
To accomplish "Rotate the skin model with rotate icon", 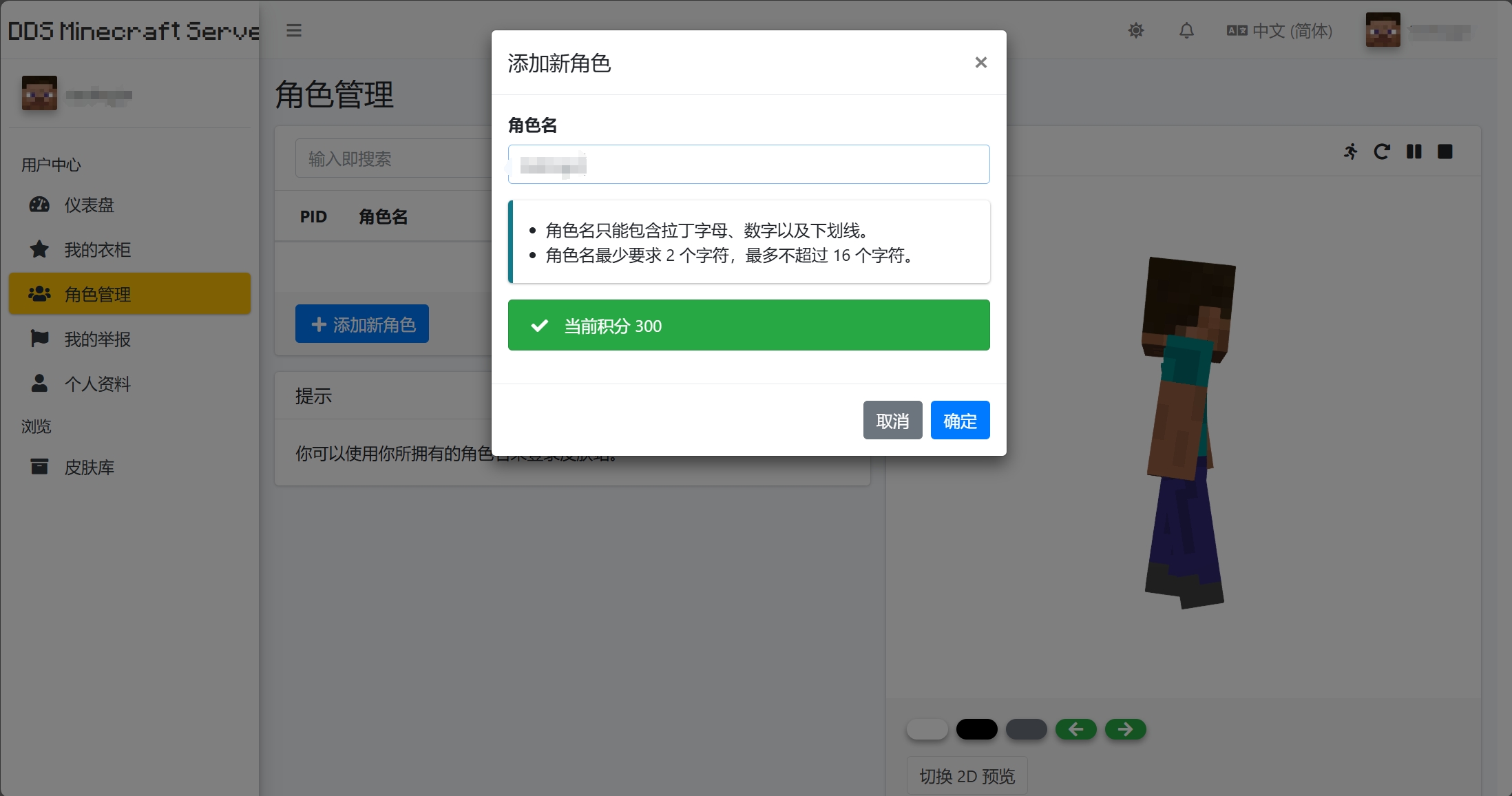I will [x=1382, y=151].
